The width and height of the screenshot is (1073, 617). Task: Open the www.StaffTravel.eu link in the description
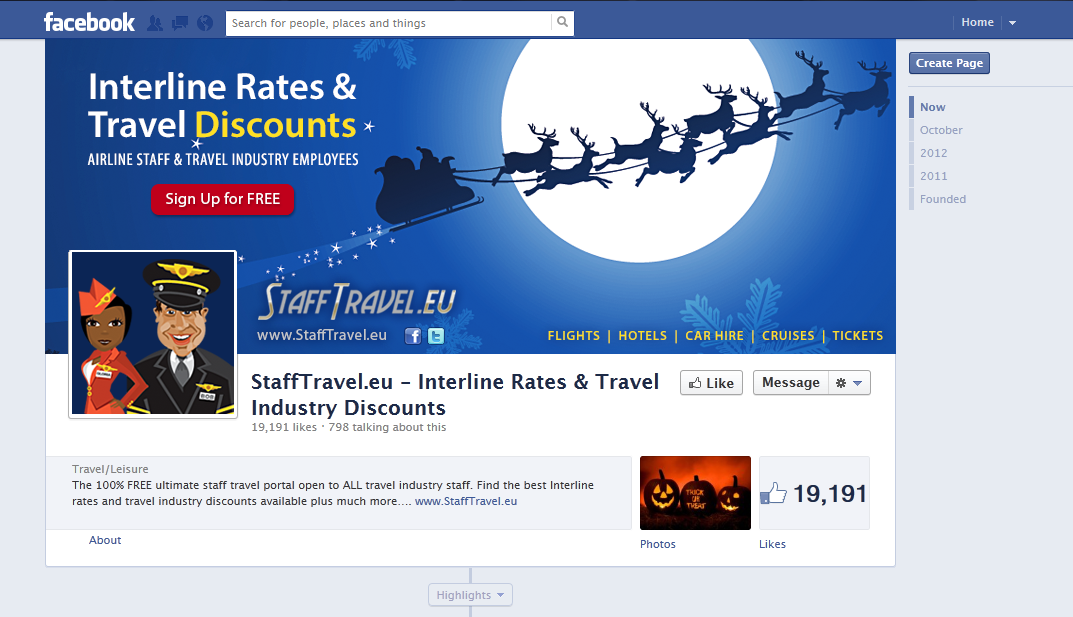[466, 501]
